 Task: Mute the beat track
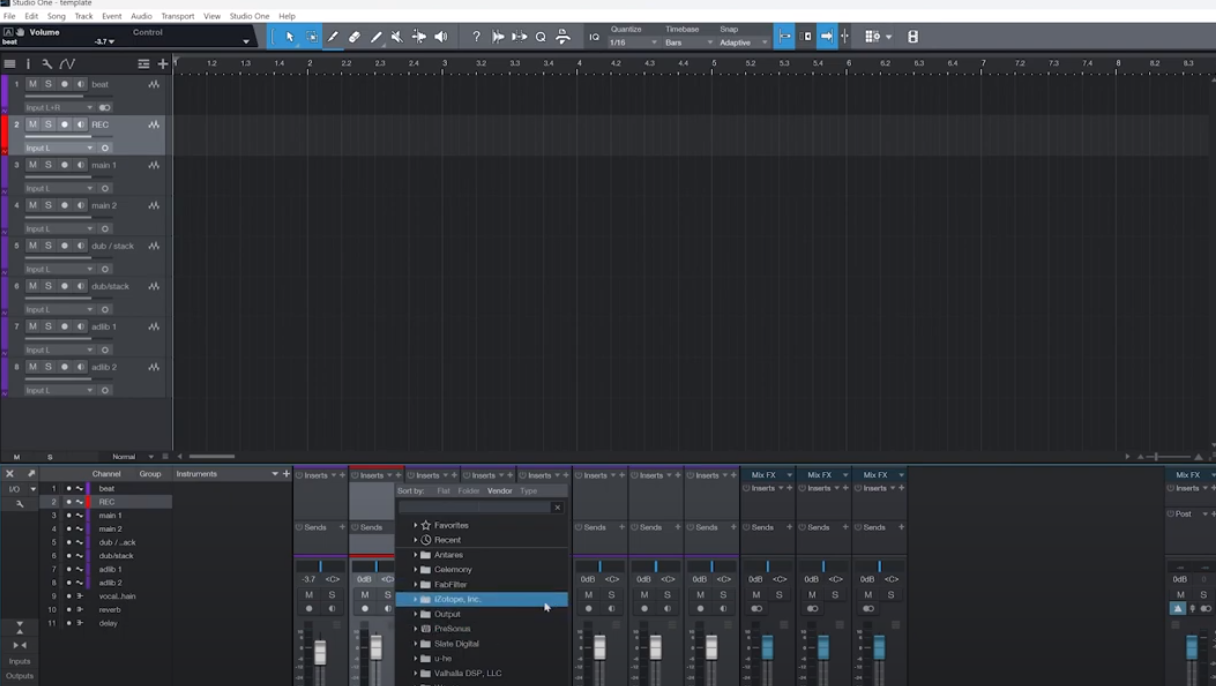click(33, 84)
